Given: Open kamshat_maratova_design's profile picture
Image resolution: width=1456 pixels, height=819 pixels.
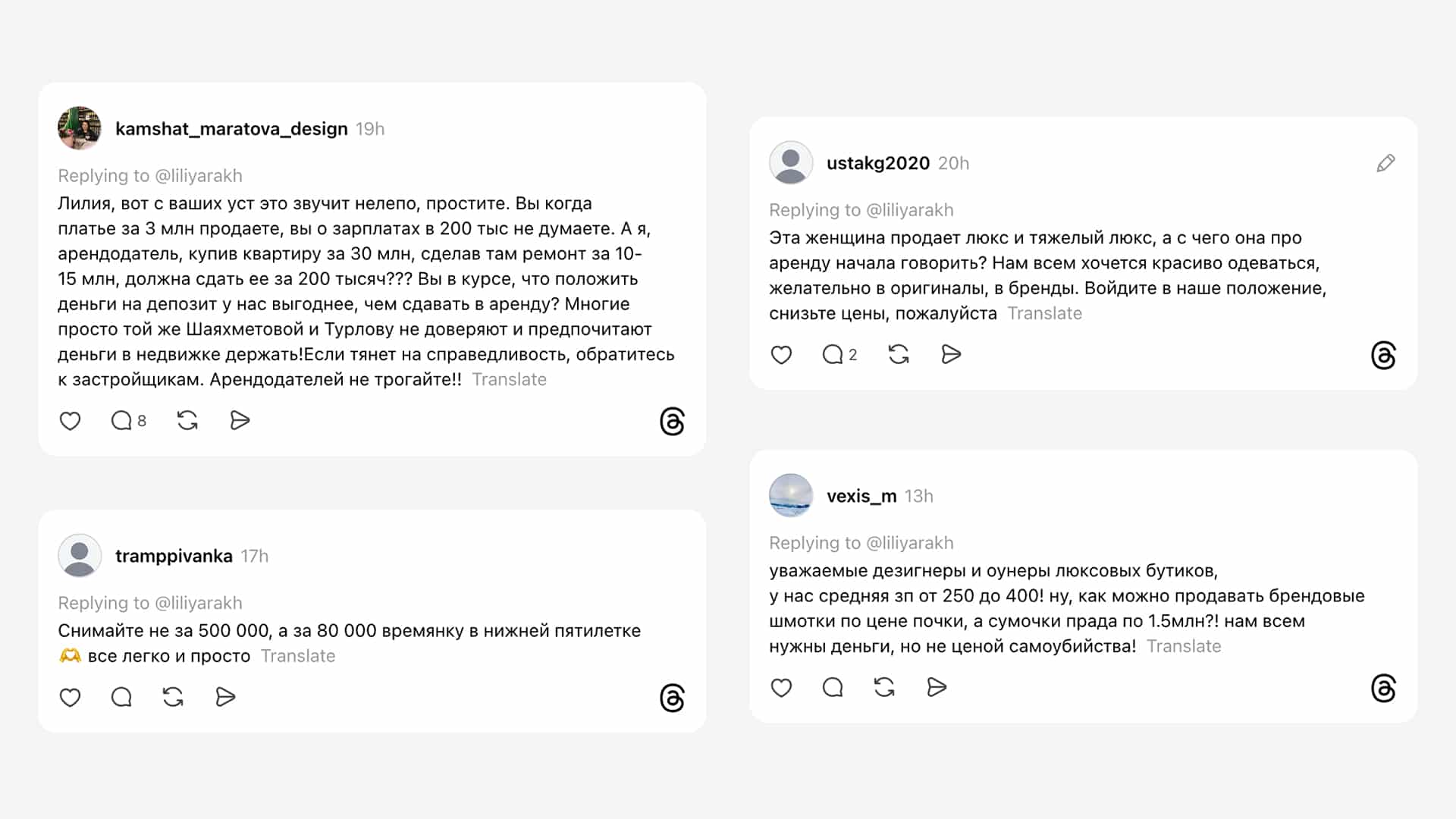Looking at the screenshot, I should coord(80,128).
